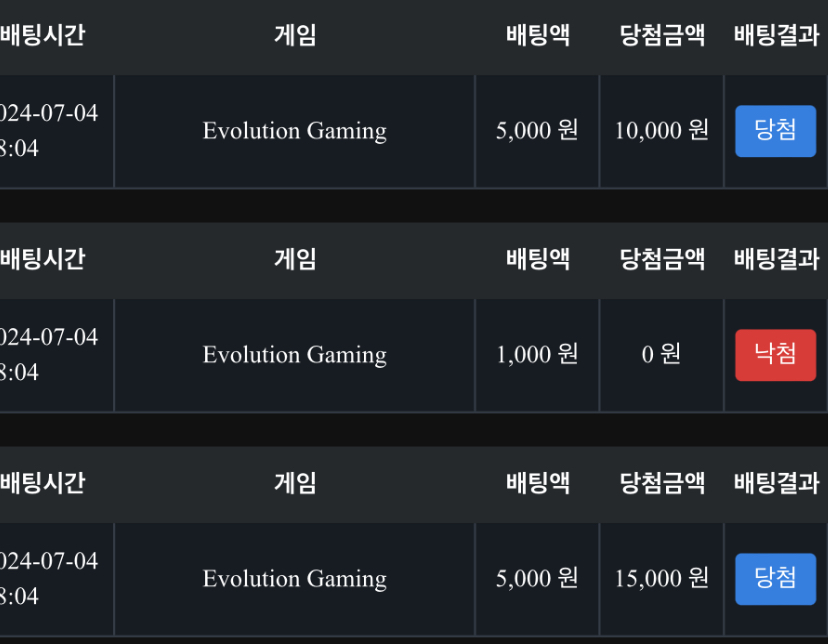This screenshot has height=644, width=828.
Task: Click Evolution Gaming in the top record
Action: pyautogui.click(x=294, y=131)
